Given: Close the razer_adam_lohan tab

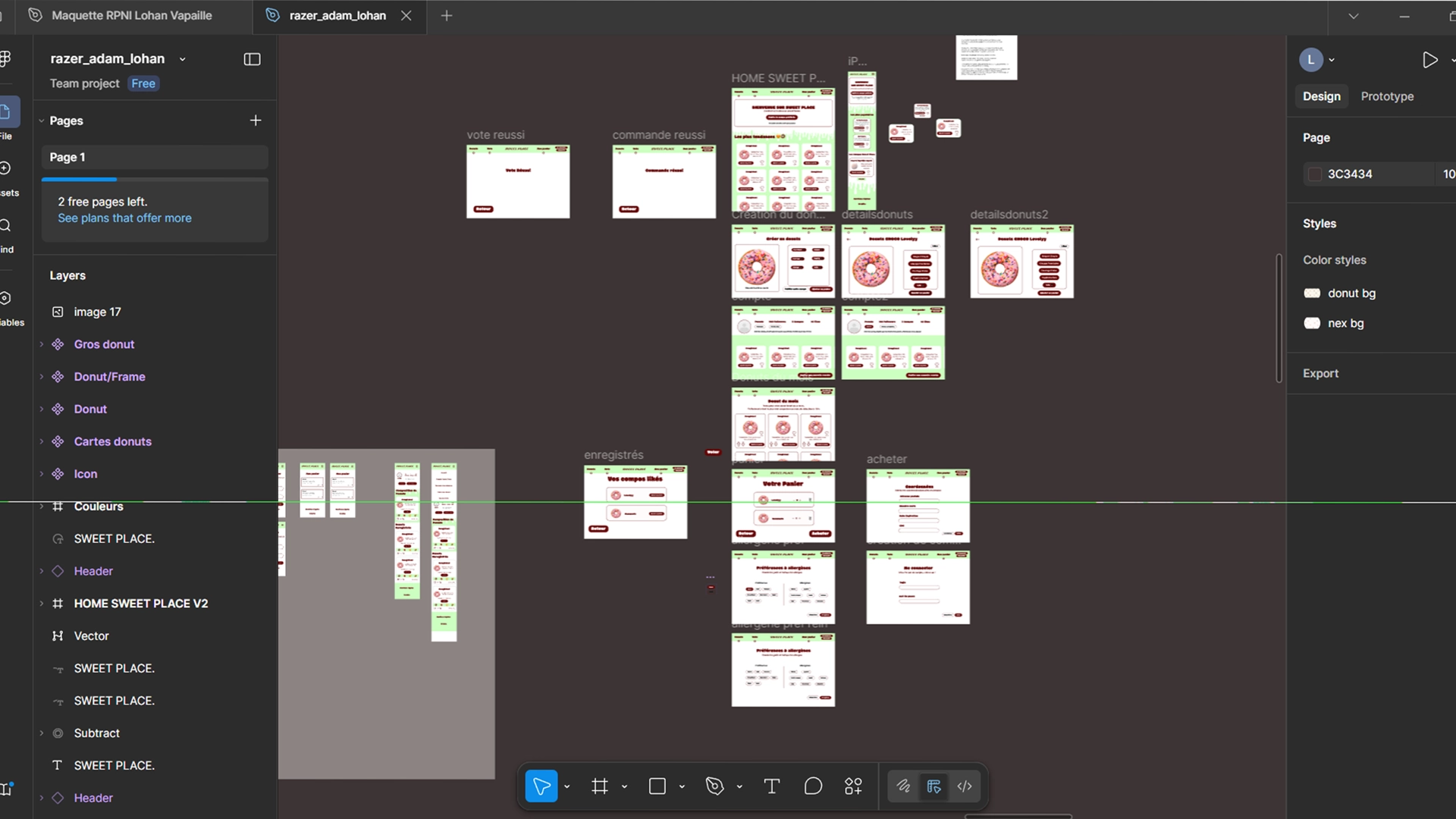Looking at the screenshot, I should (406, 15).
